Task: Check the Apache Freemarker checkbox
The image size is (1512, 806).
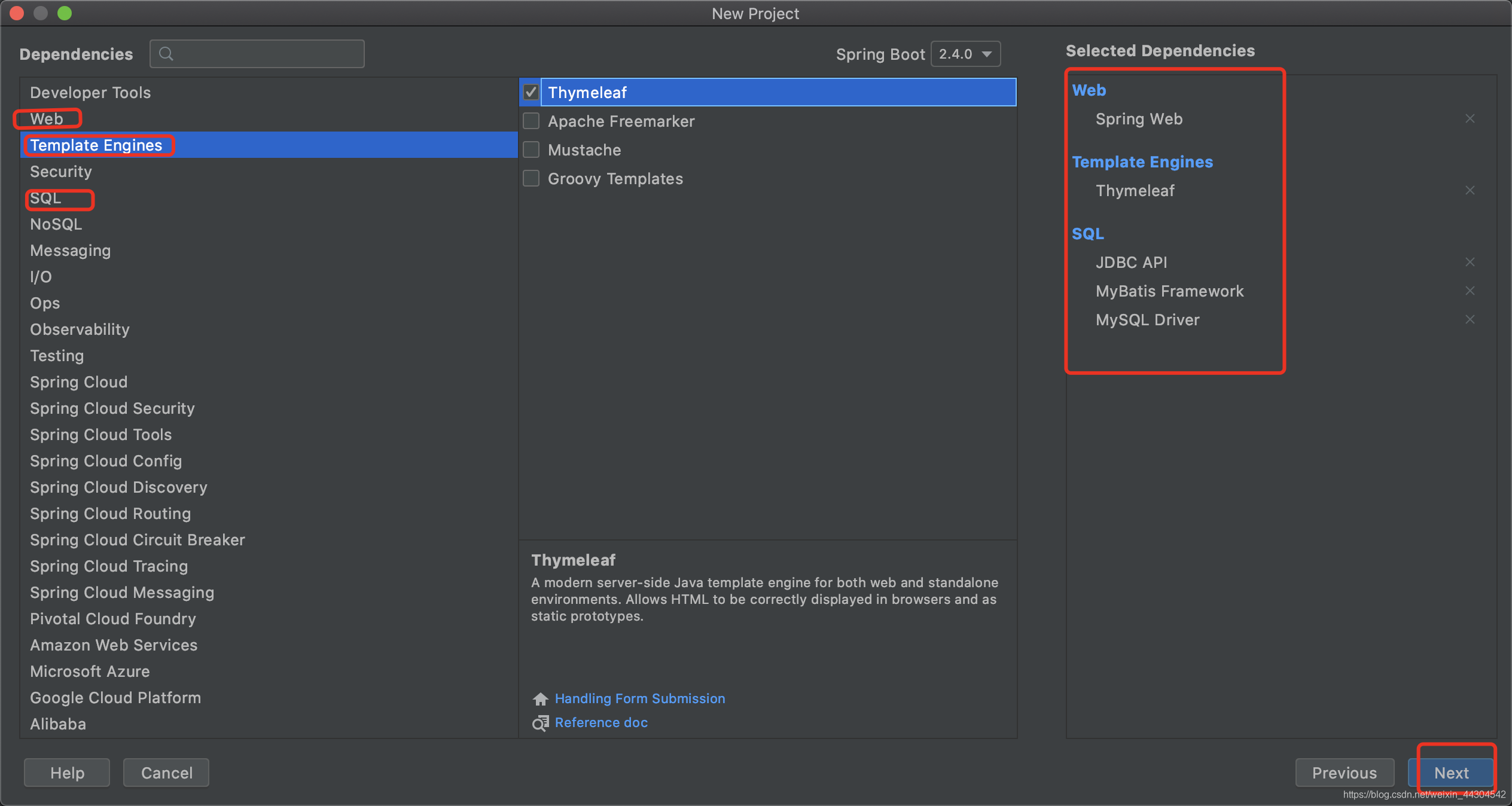Action: [531, 121]
